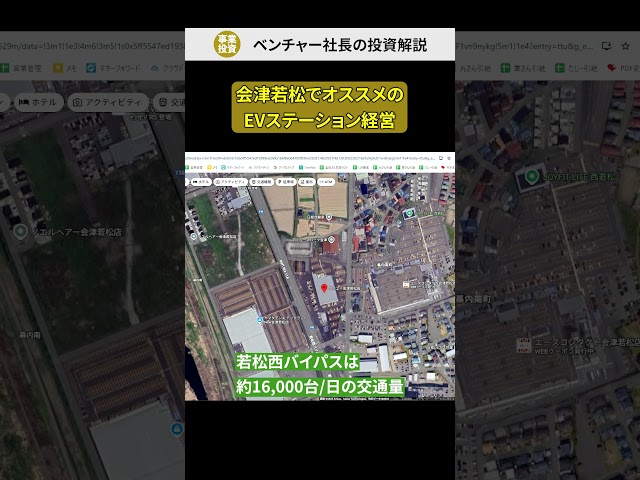Click the 事業投資 gold badge
This screenshot has height=480, width=640.
[x=227, y=44]
